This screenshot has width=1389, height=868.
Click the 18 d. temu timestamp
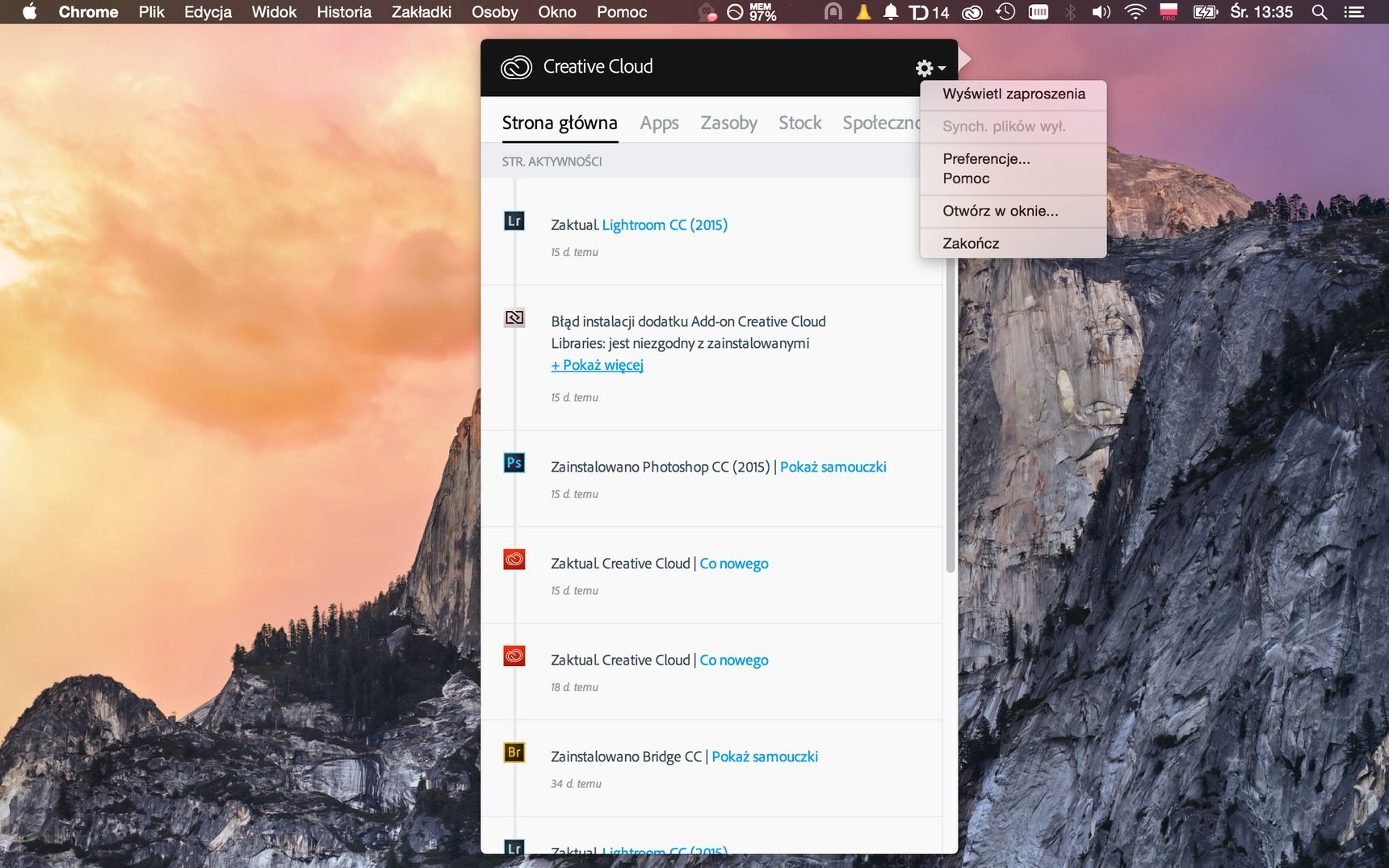point(574,687)
